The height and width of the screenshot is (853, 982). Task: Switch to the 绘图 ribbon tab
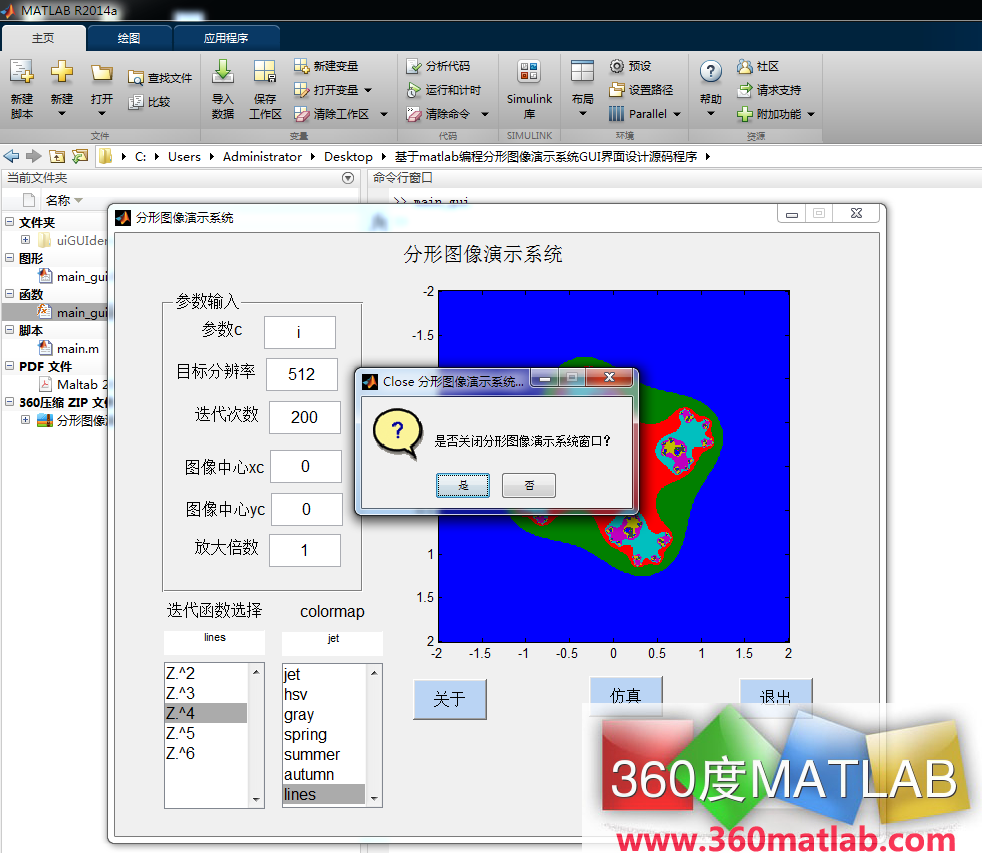click(x=129, y=36)
